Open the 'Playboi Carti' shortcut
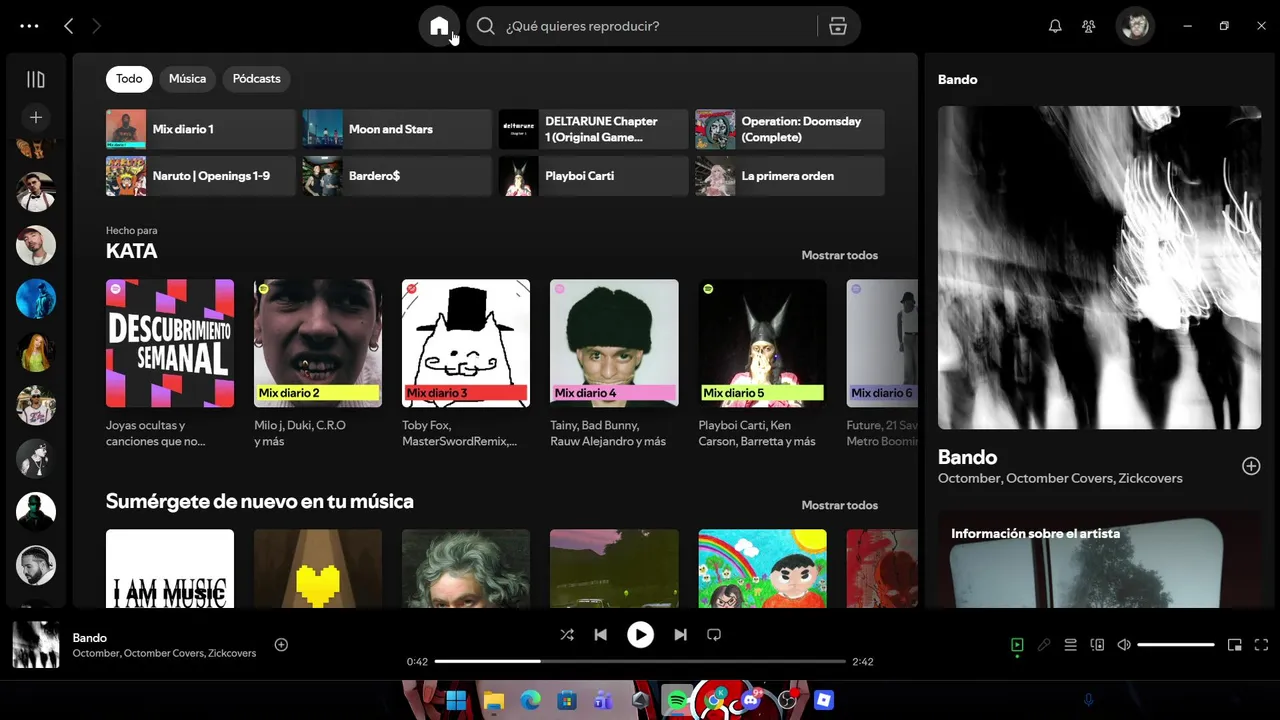 pos(593,176)
